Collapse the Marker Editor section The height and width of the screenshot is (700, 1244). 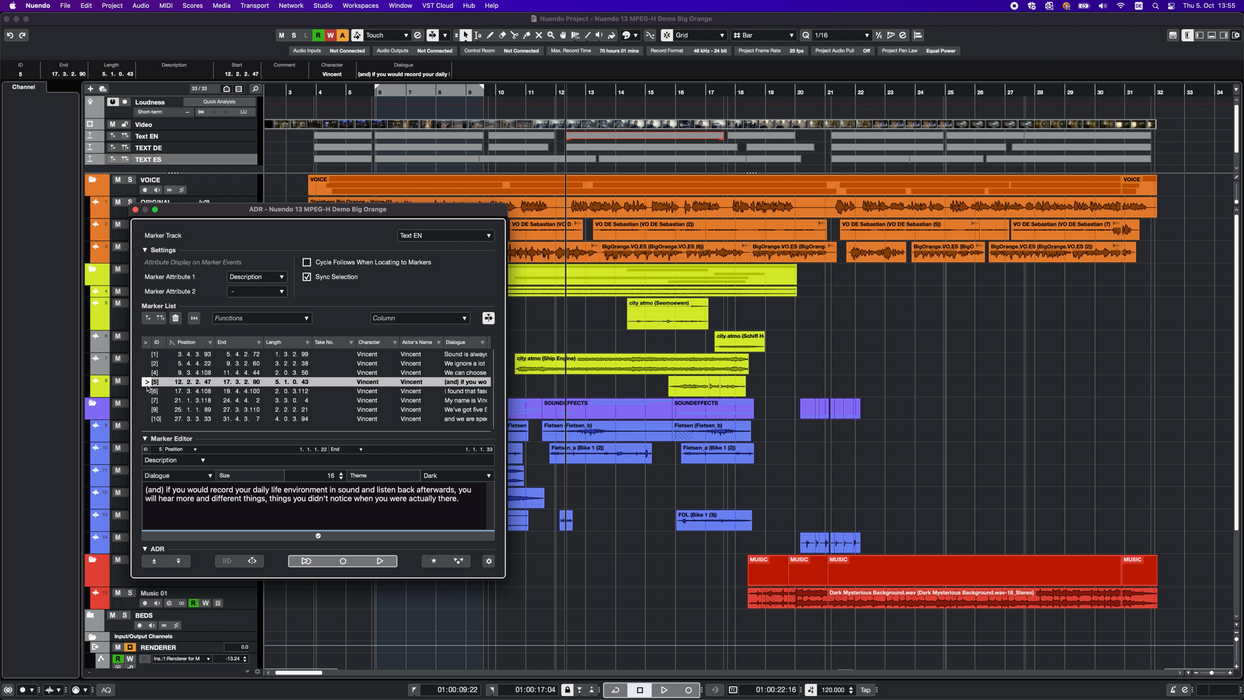click(145, 439)
